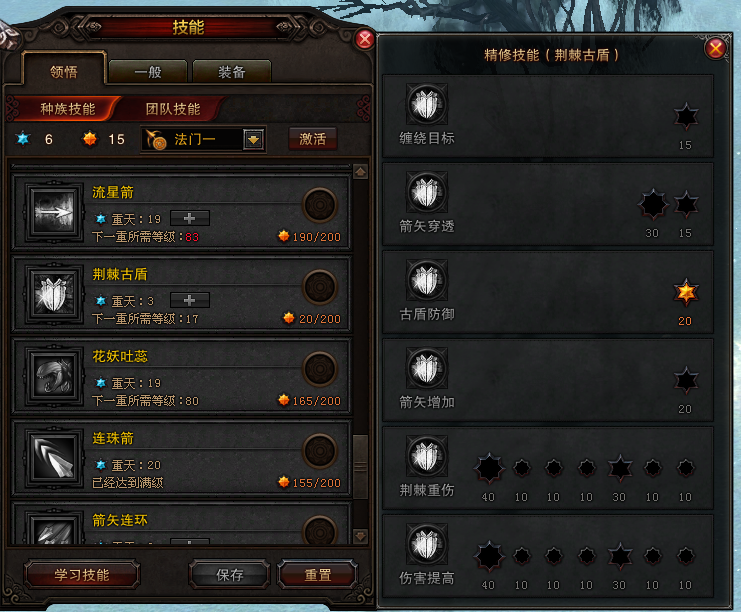Select the 流星箭 skill icon
The height and width of the screenshot is (612, 741).
pos(53,211)
